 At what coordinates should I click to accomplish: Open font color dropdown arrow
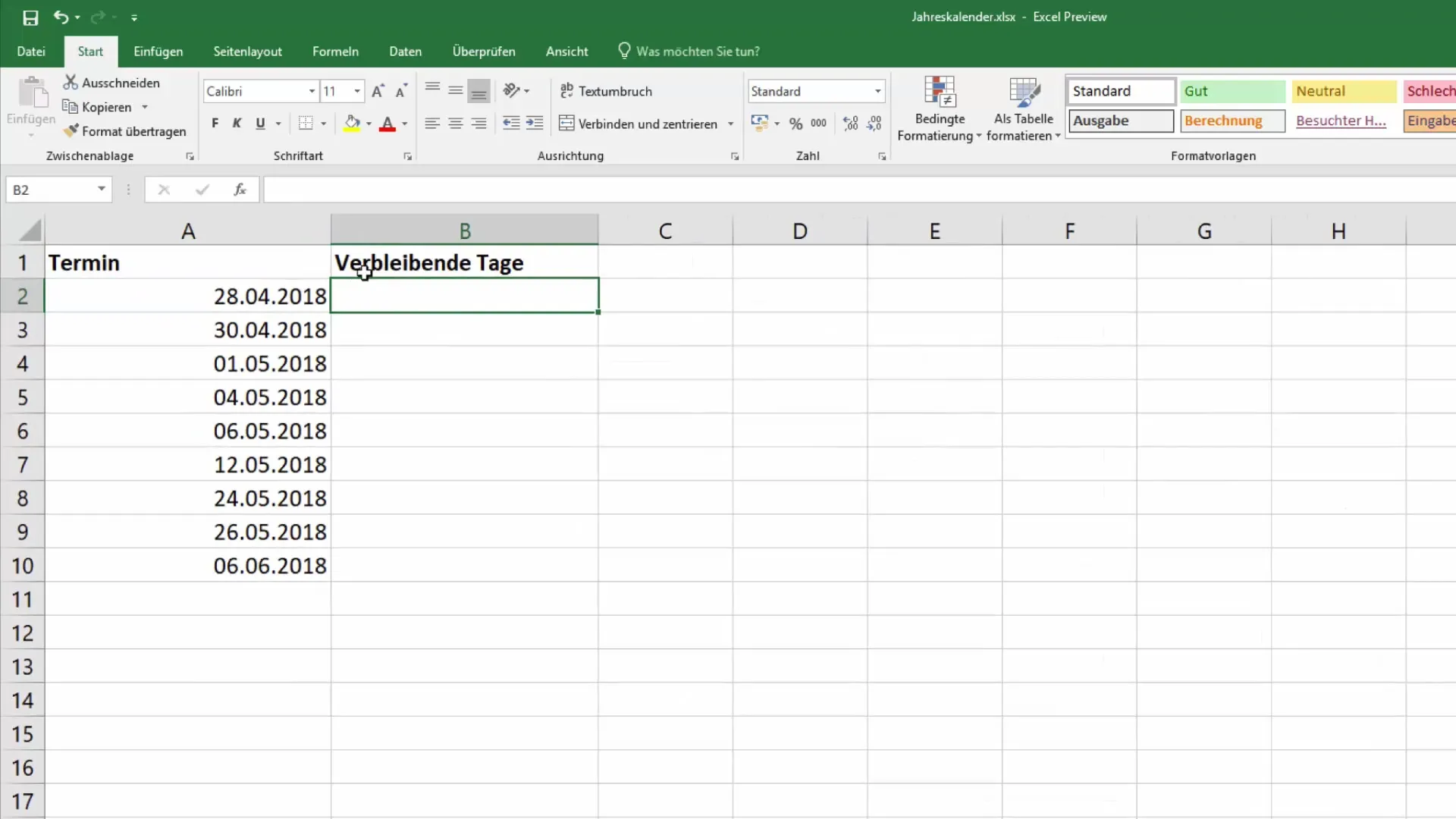click(x=405, y=124)
